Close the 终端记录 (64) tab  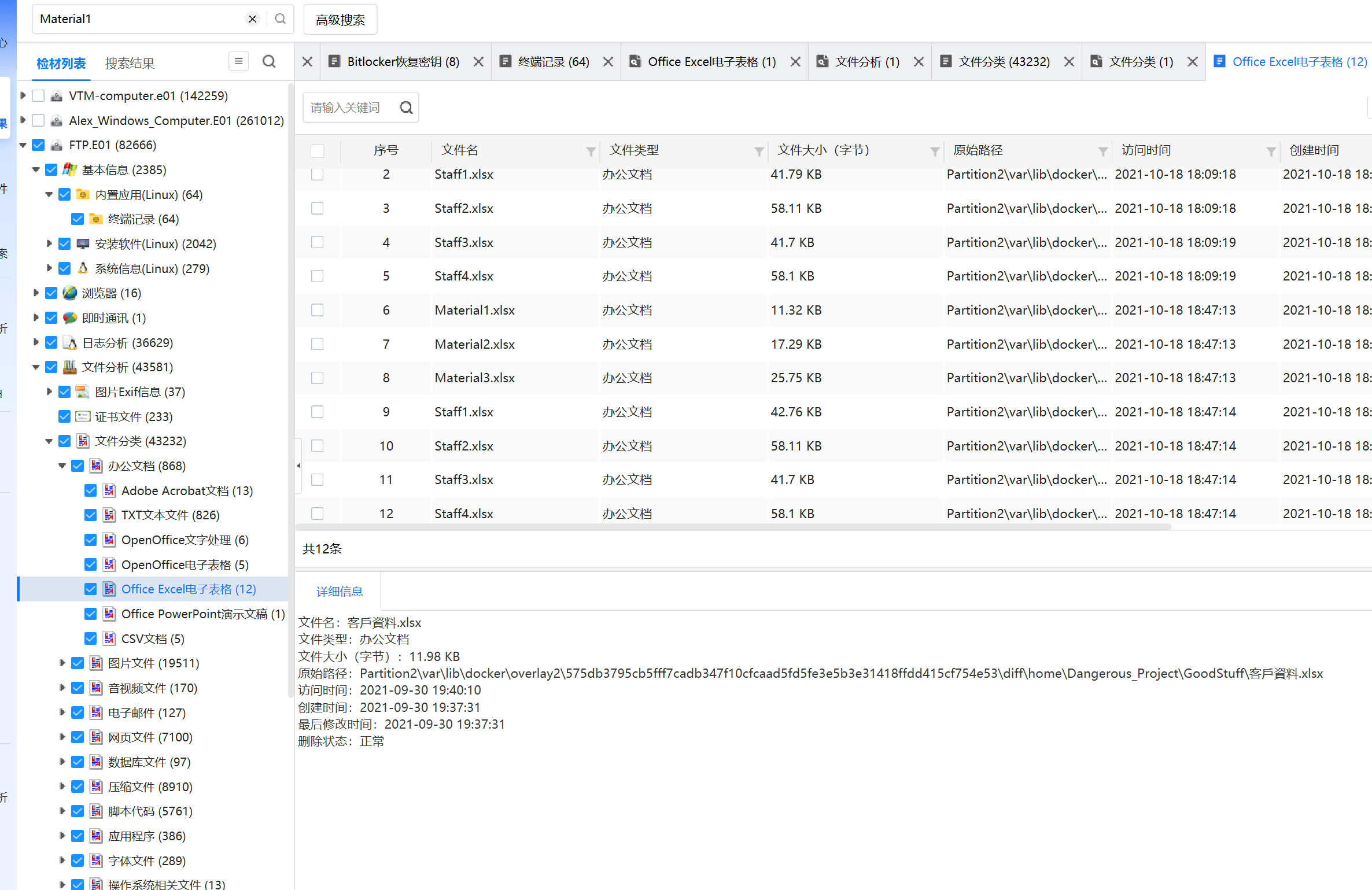(608, 62)
